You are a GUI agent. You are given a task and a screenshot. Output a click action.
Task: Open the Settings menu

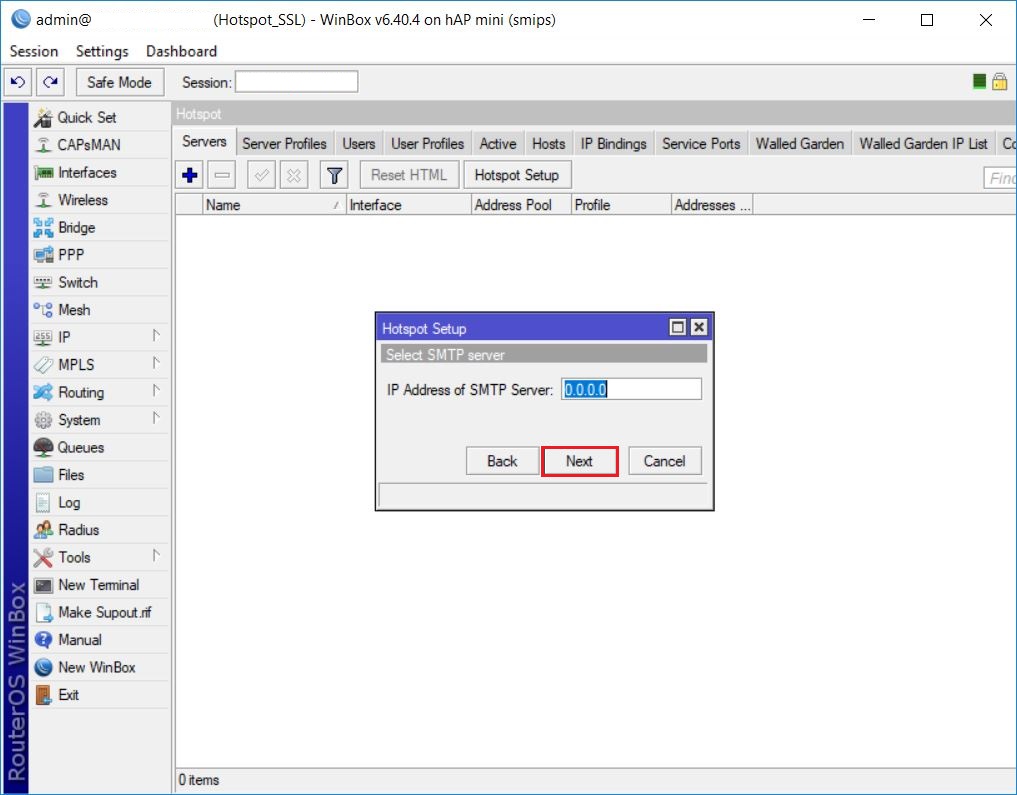coord(102,51)
